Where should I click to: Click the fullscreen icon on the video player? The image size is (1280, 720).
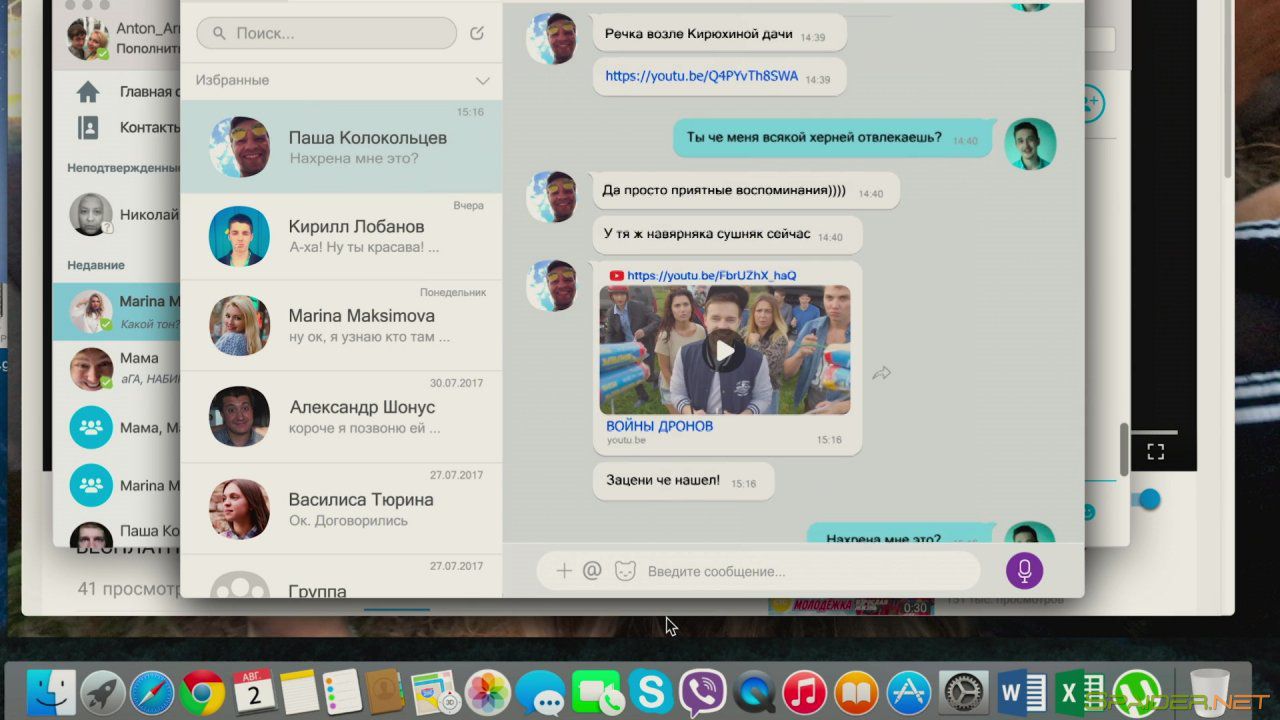click(x=1155, y=452)
